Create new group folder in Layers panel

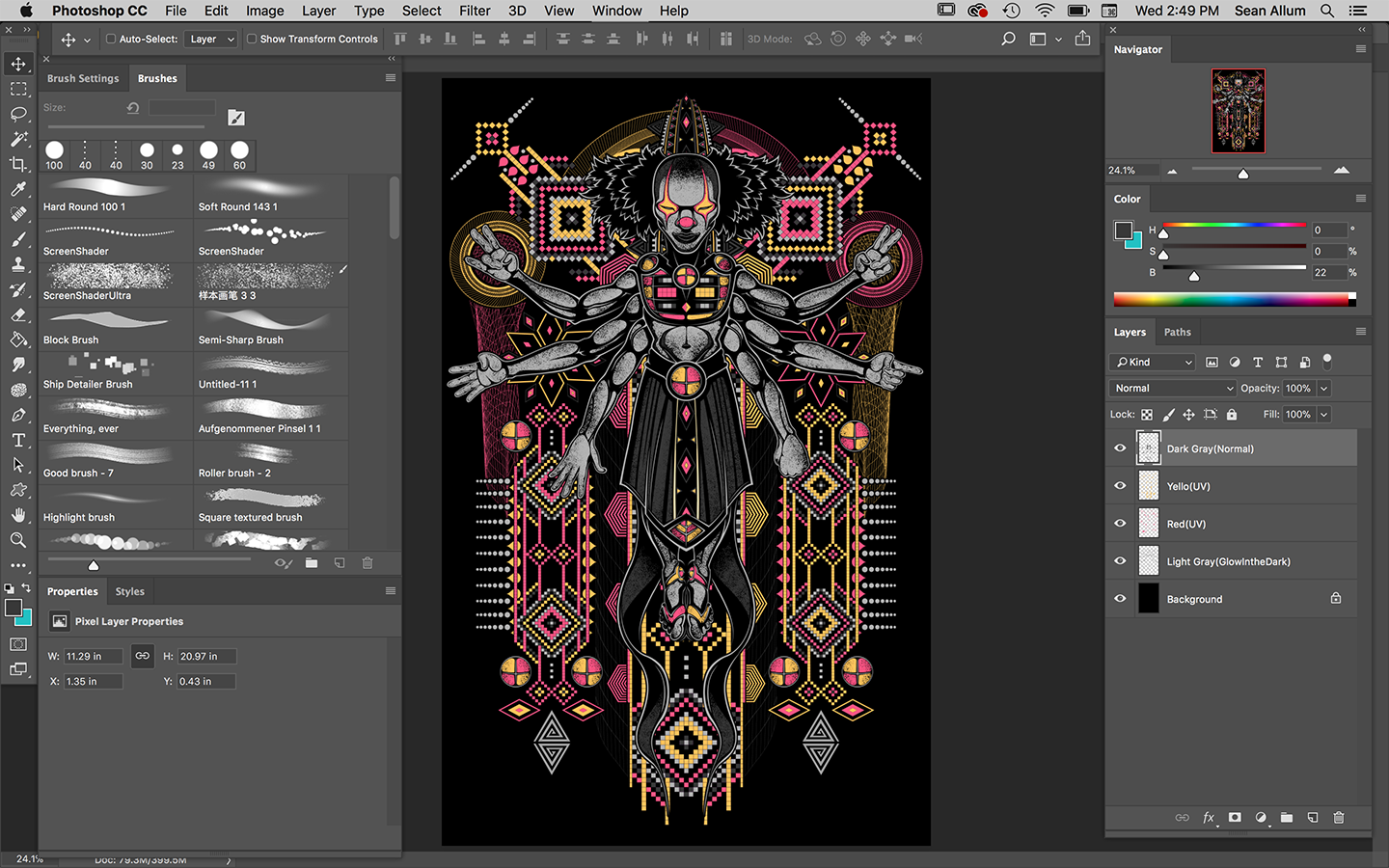click(1287, 817)
